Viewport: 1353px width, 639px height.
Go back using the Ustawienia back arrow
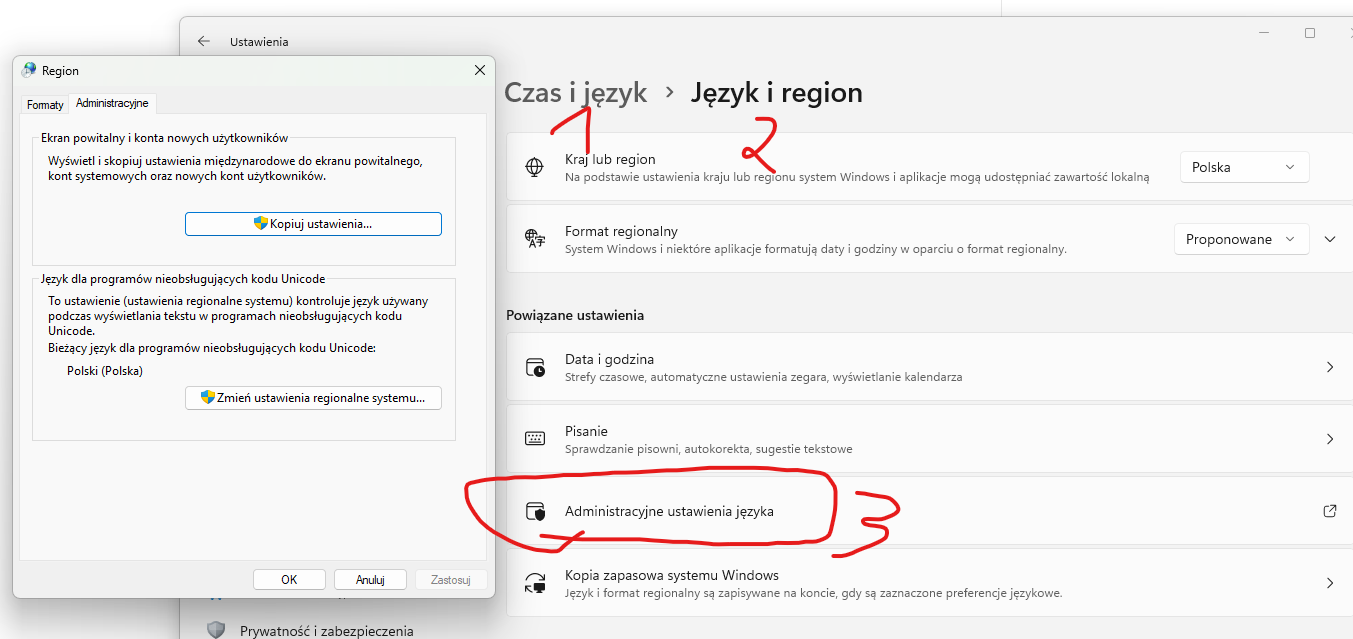(204, 41)
